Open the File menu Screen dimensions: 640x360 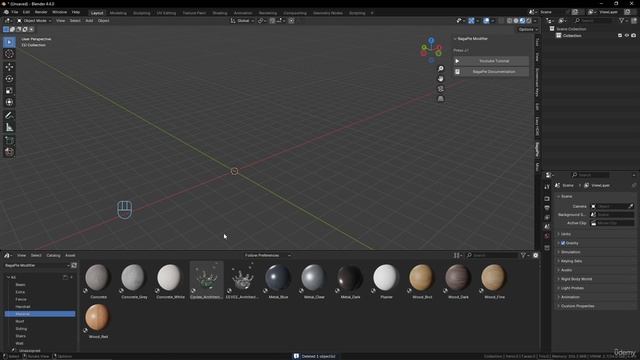[15, 12]
